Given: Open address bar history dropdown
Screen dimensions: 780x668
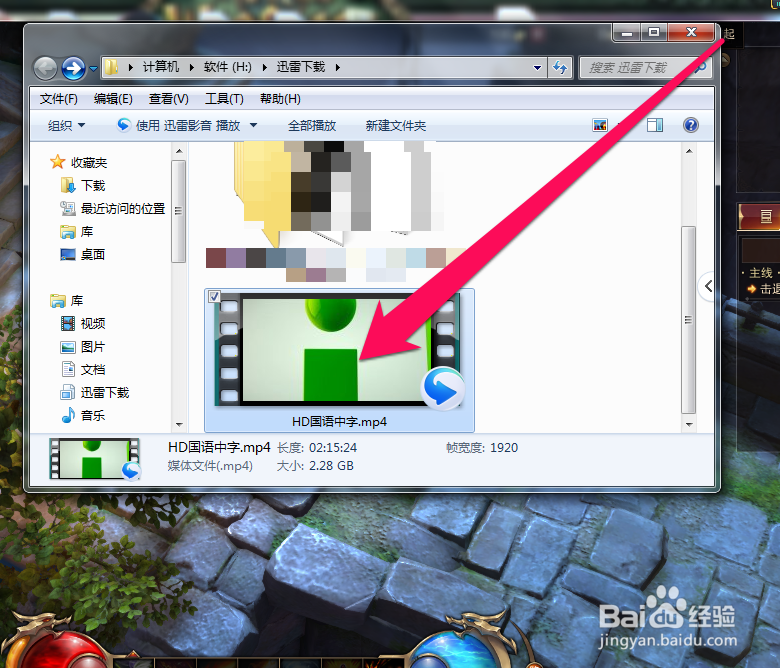Looking at the screenshot, I should tap(537, 68).
